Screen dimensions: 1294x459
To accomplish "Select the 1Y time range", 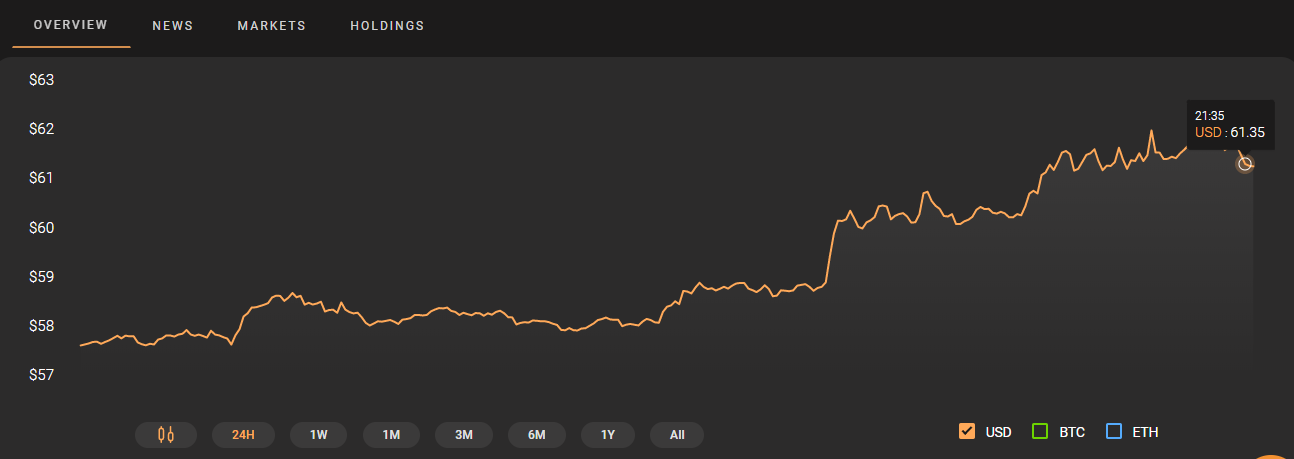I will coord(608,434).
